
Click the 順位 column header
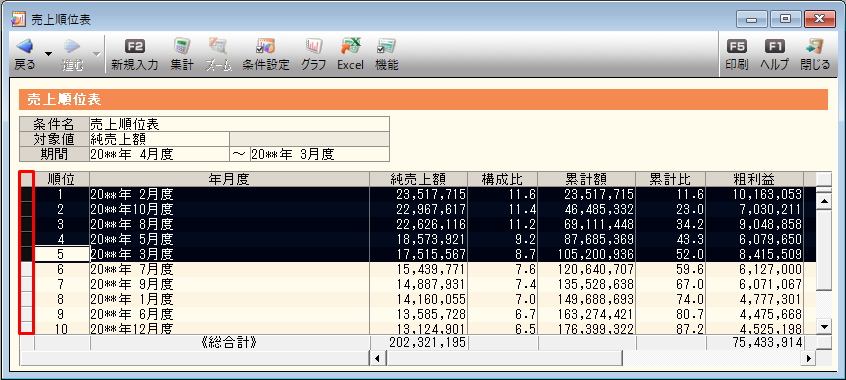(x=61, y=179)
